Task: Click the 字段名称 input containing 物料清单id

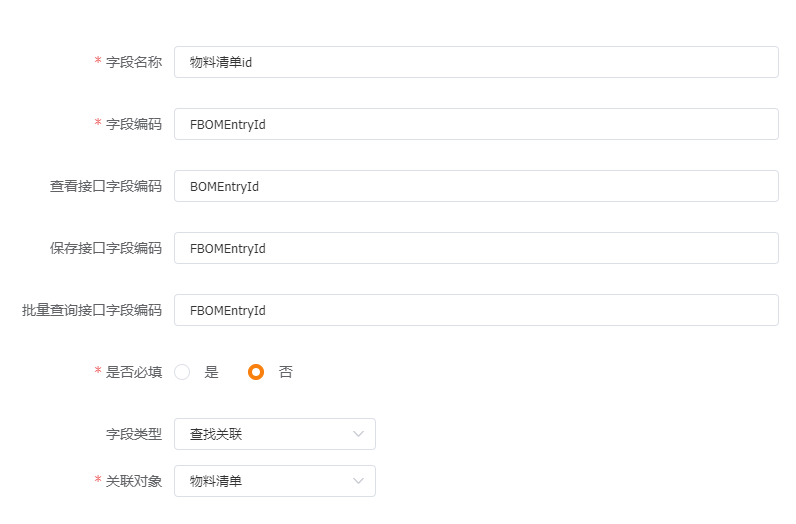Action: pyautogui.click(x=476, y=62)
